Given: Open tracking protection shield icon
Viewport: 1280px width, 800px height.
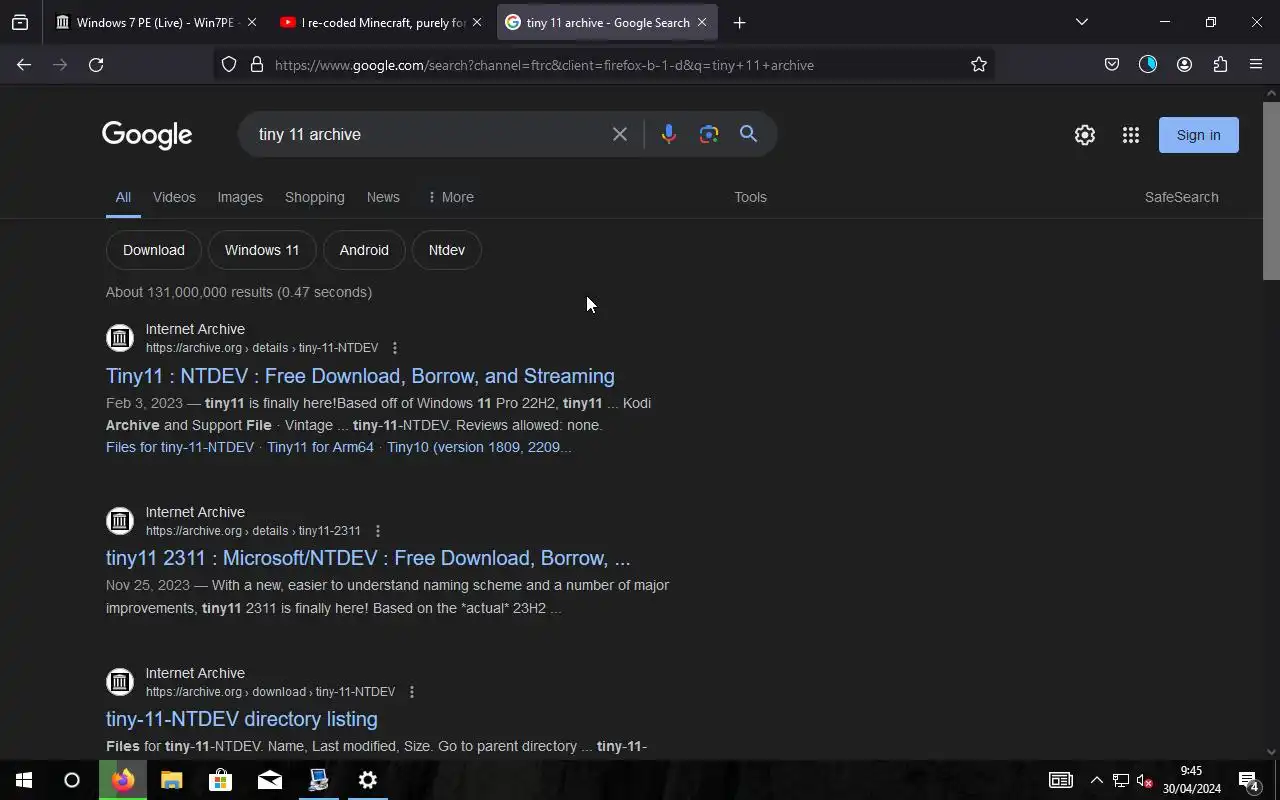Looking at the screenshot, I should pos(229,65).
